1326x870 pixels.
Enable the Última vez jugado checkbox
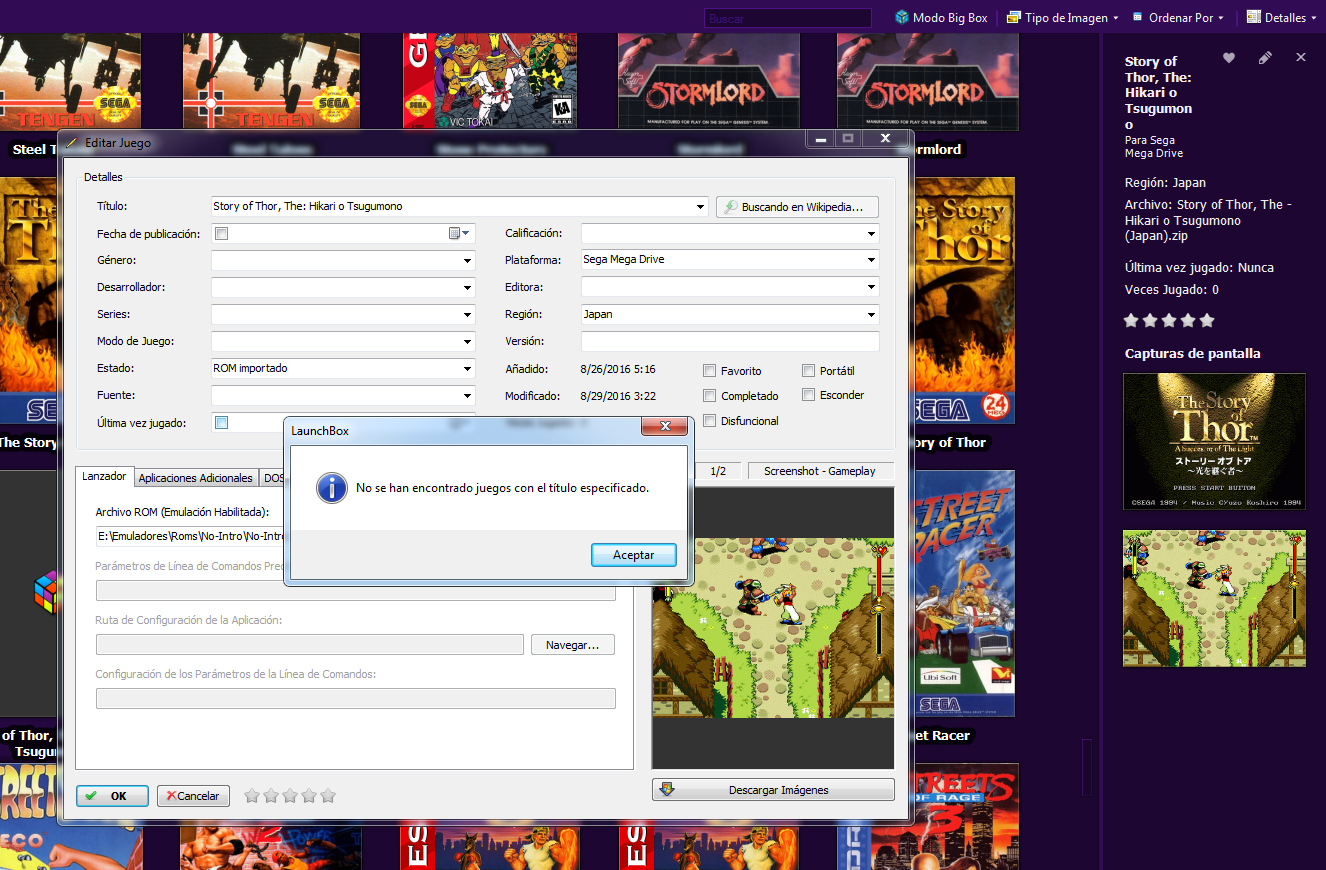(222, 423)
